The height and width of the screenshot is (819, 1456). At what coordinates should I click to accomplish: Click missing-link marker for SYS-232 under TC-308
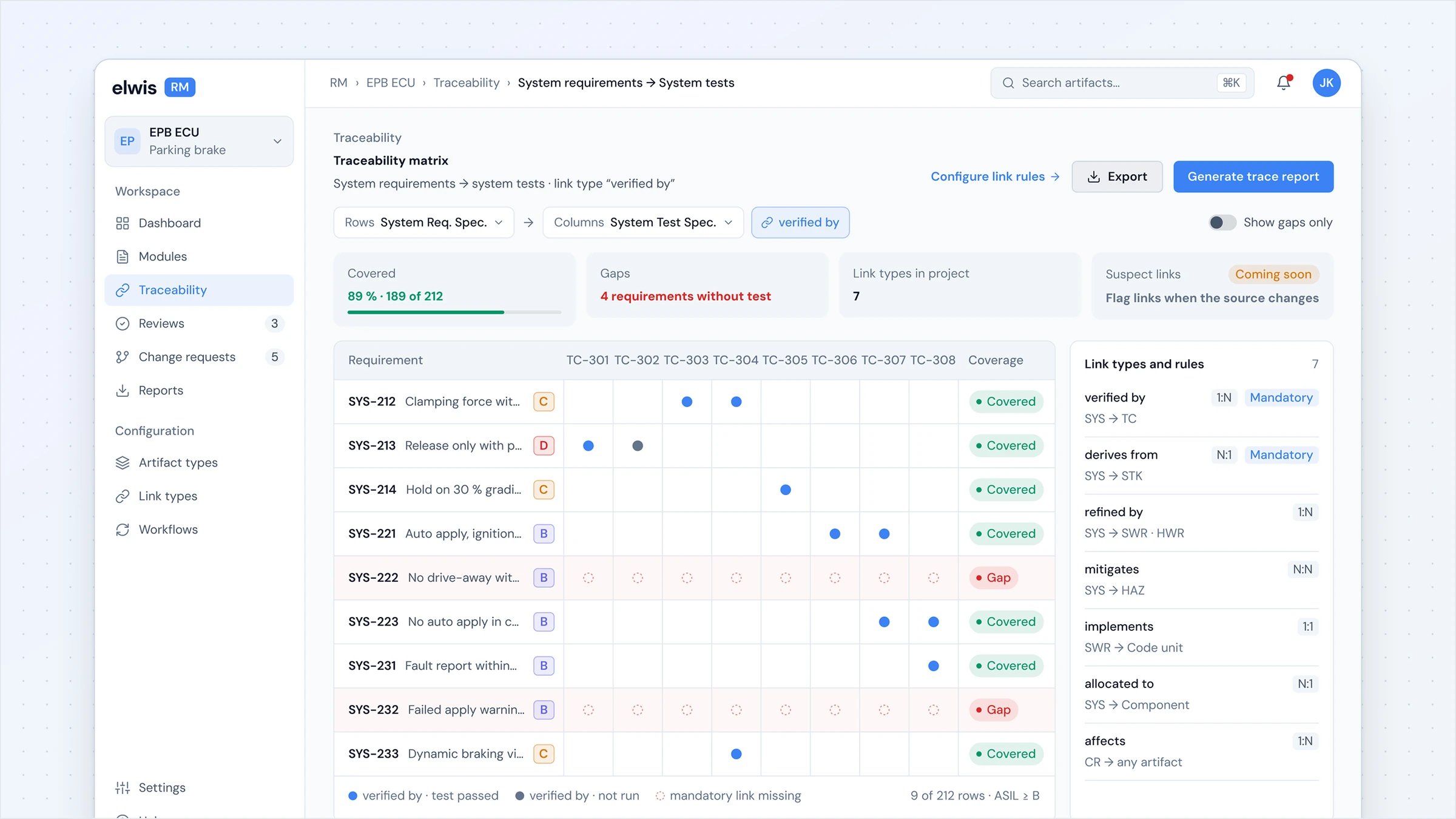tap(934, 710)
